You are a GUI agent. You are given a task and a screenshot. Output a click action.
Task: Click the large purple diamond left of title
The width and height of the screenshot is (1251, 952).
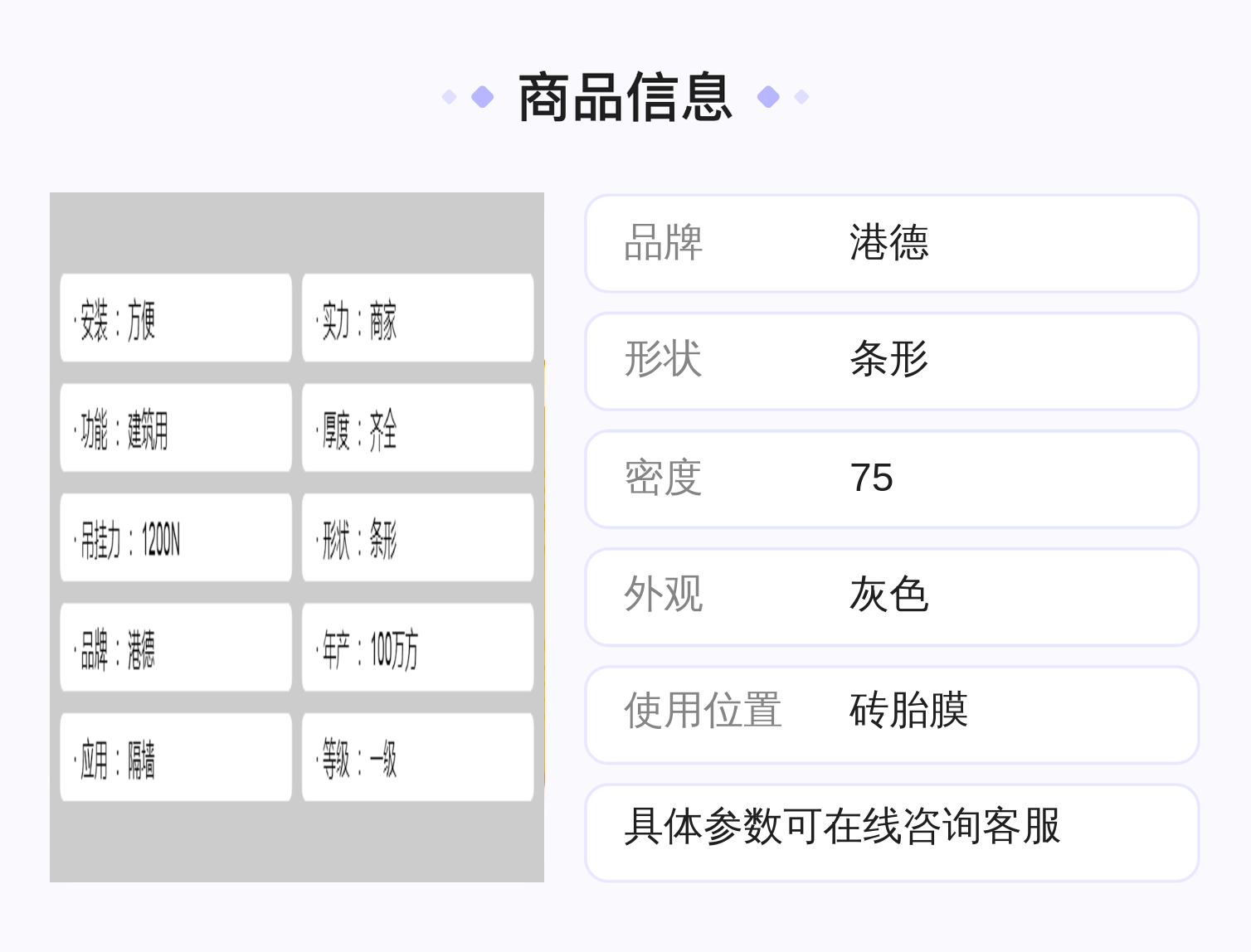[x=482, y=97]
